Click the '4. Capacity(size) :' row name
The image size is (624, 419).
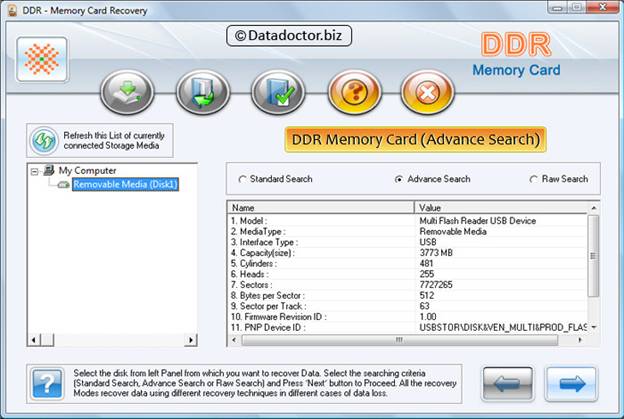tap(263, 253)
